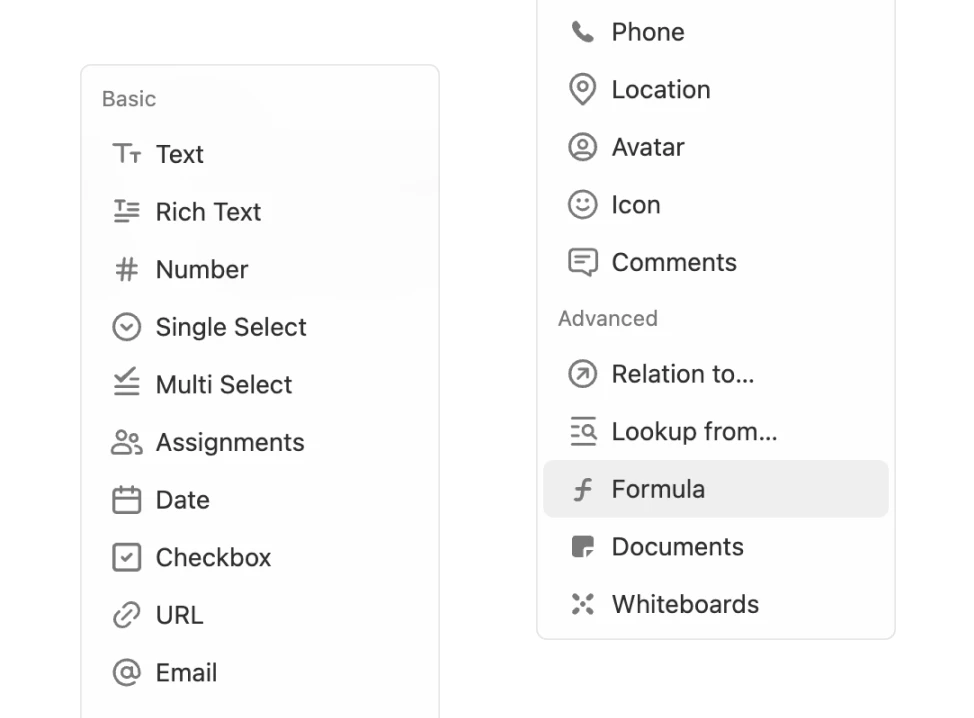Click the Rich Text icon
Viewport: 974px width, 718px height.
tap(126, 211)
